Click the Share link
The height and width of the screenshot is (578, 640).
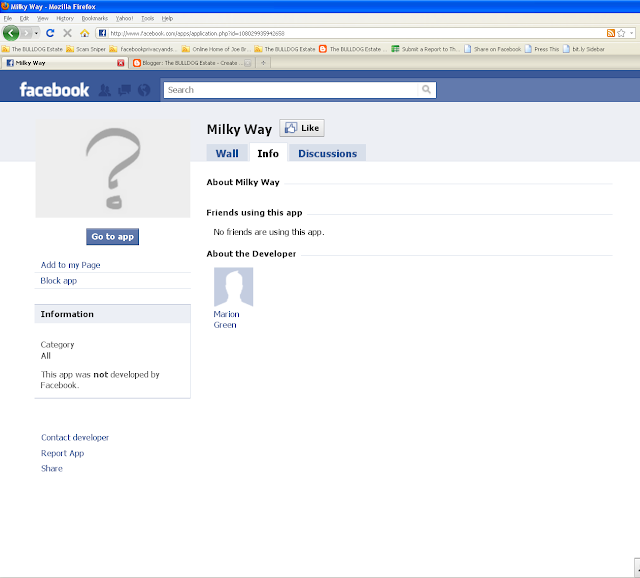click(52, 469)
